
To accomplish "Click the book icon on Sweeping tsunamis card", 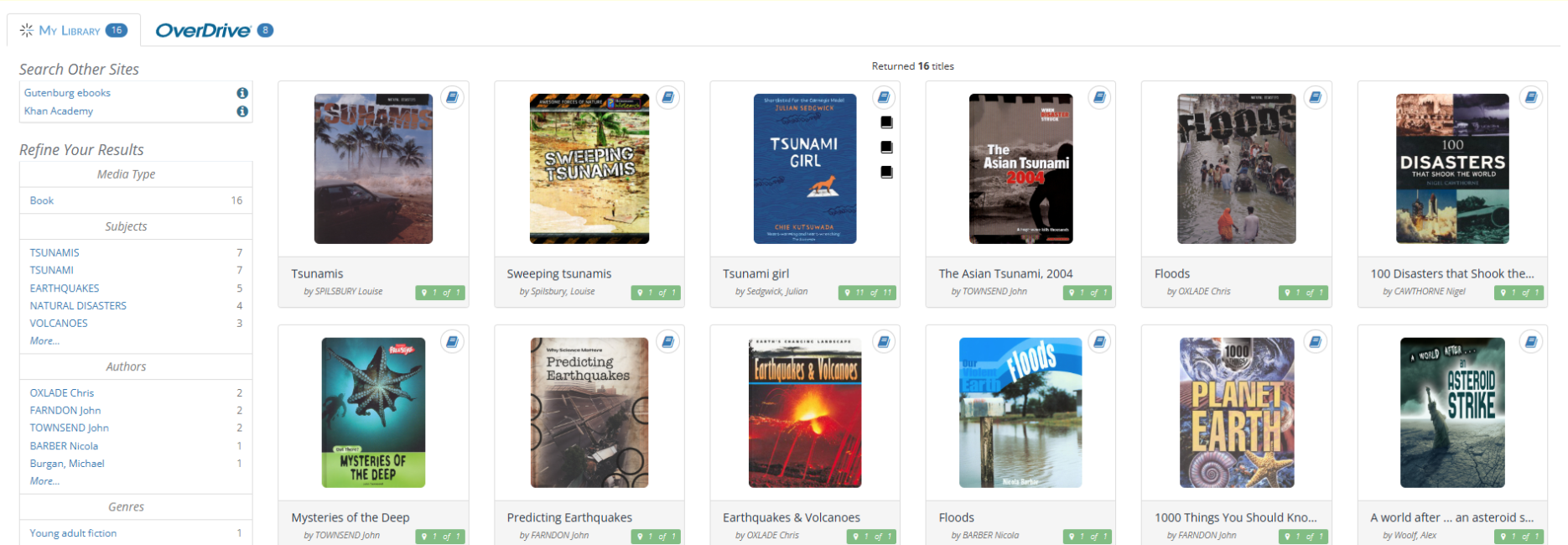I will [667, 98].
